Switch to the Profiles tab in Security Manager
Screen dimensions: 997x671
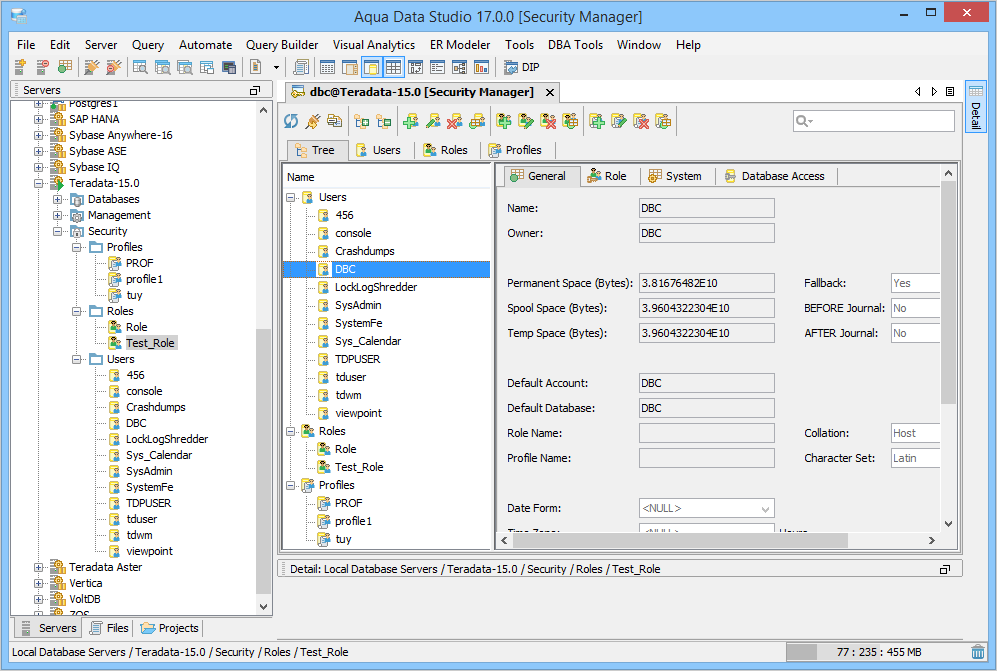[515, 150]
